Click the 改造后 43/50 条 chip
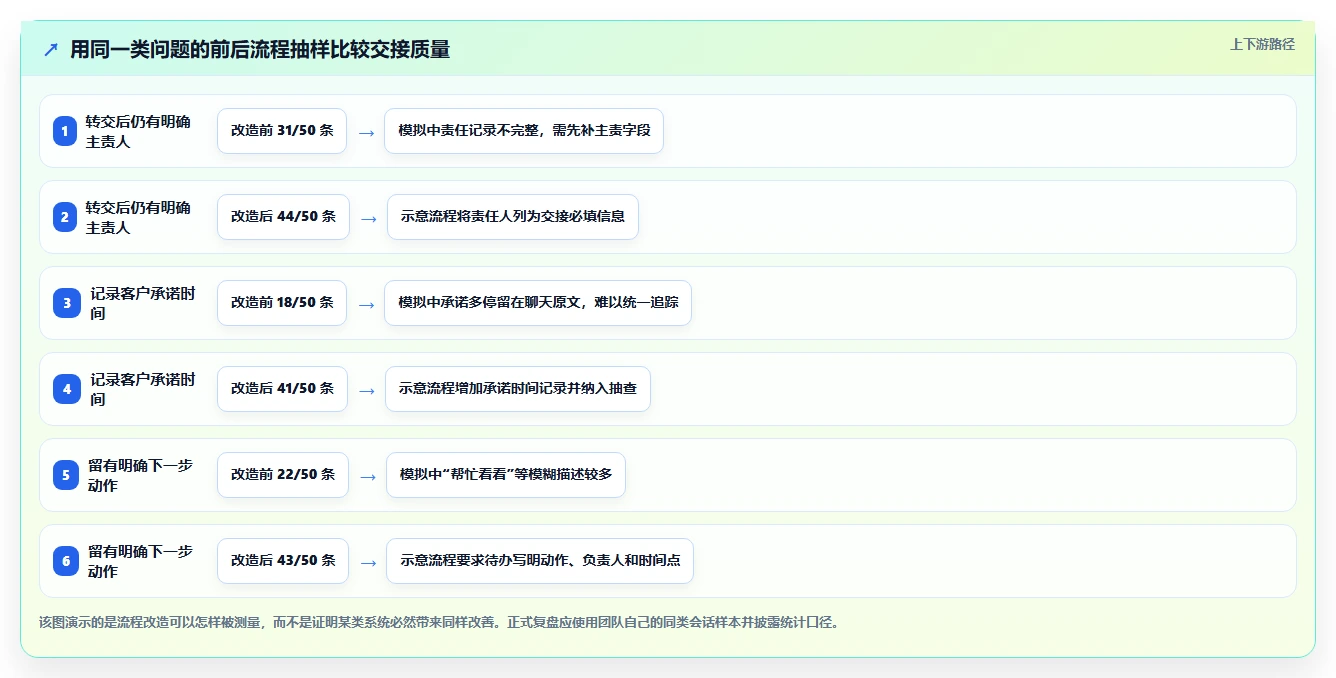 (283, 561)
